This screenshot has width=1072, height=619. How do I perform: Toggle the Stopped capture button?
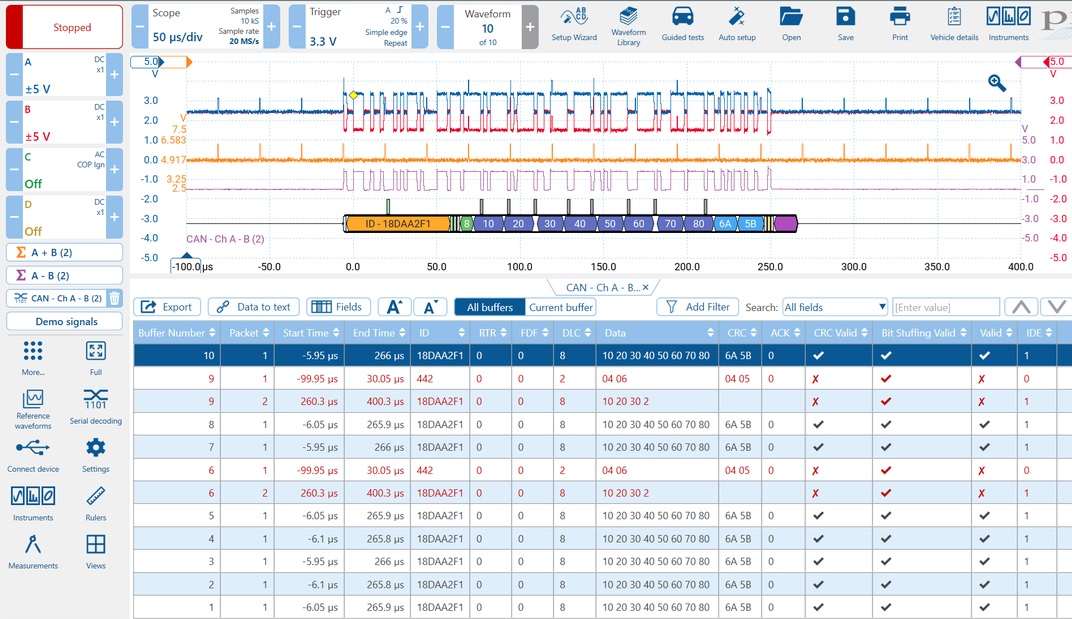click(x=64, y=27)
